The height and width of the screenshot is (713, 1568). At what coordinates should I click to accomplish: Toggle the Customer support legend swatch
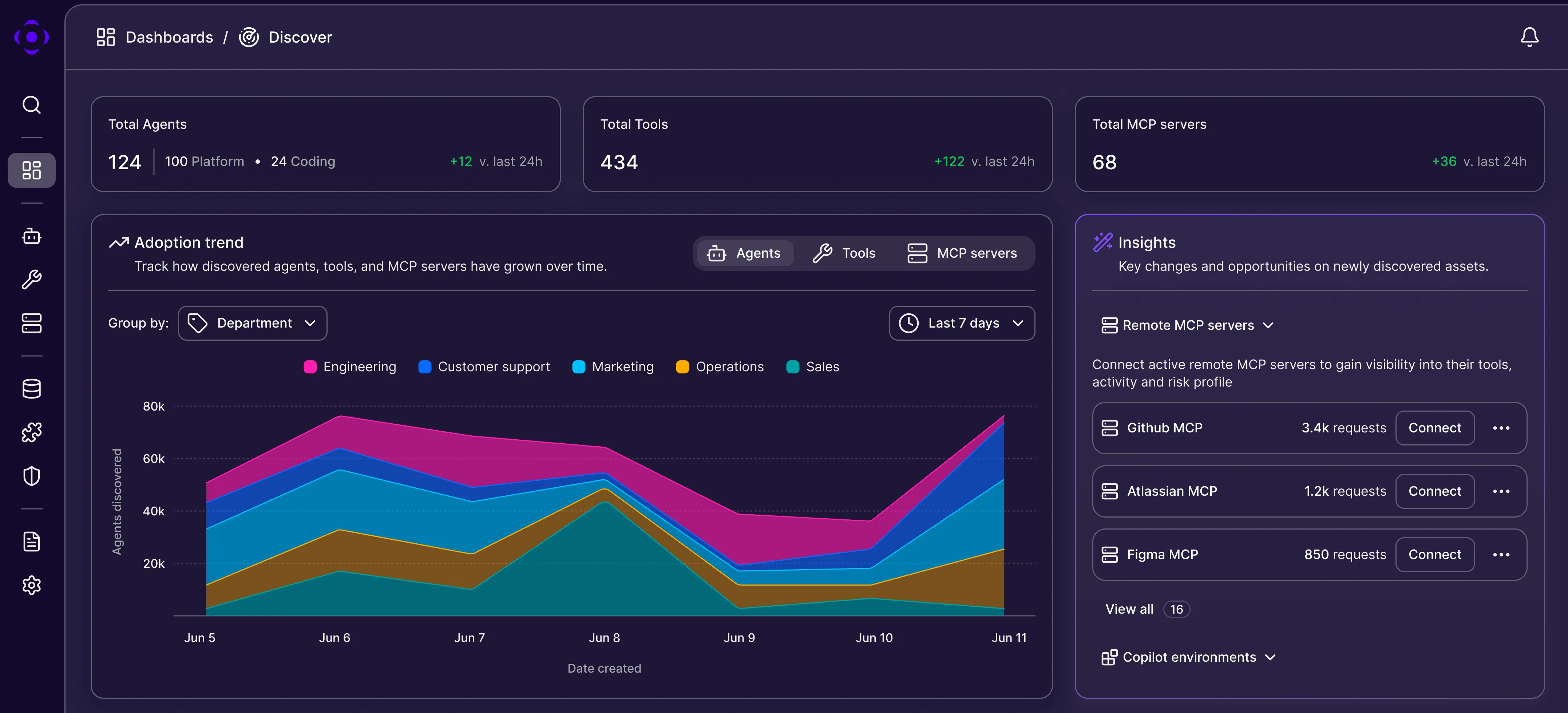(x=425, y=367)
